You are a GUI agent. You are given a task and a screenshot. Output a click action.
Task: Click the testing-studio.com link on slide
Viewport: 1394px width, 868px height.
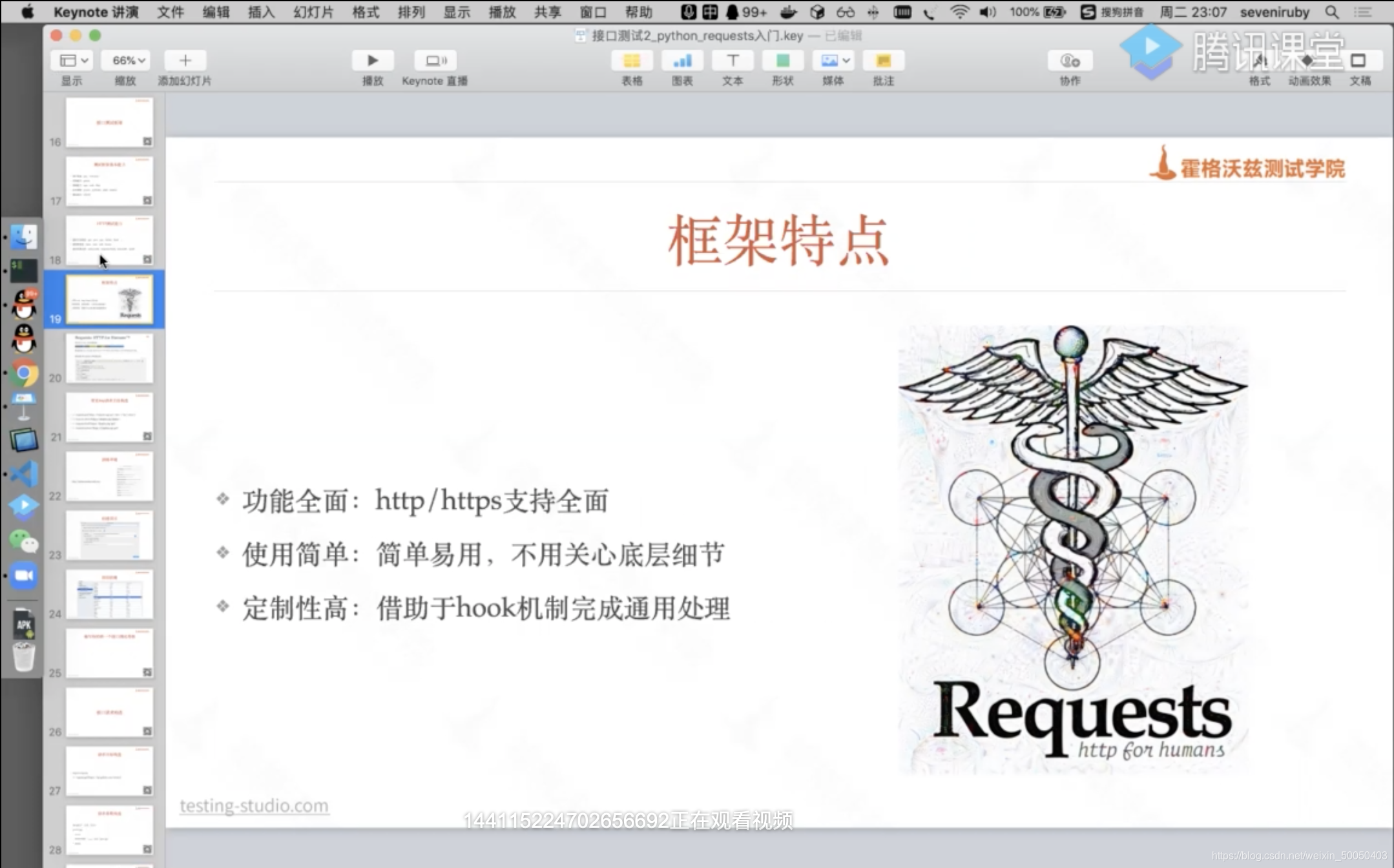click(255, 805)
